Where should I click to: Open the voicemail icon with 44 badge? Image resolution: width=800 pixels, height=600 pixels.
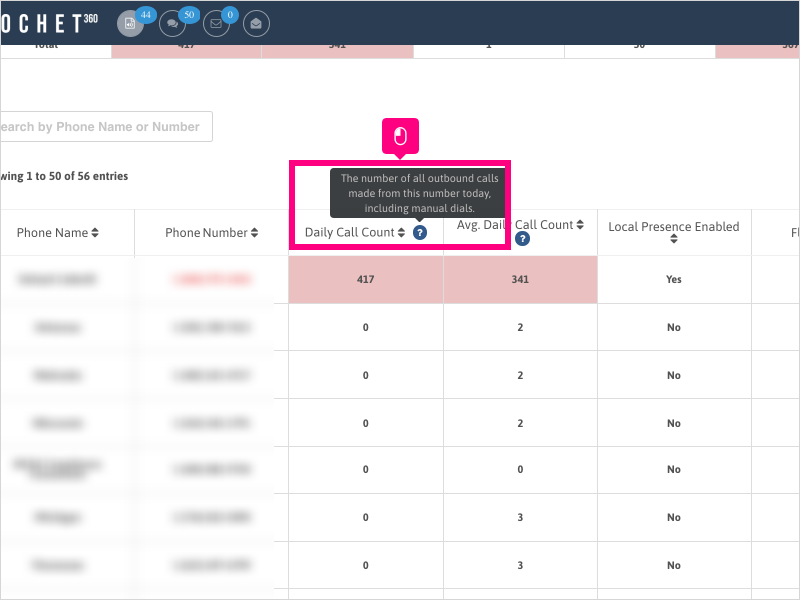click(x=130, y=23)
